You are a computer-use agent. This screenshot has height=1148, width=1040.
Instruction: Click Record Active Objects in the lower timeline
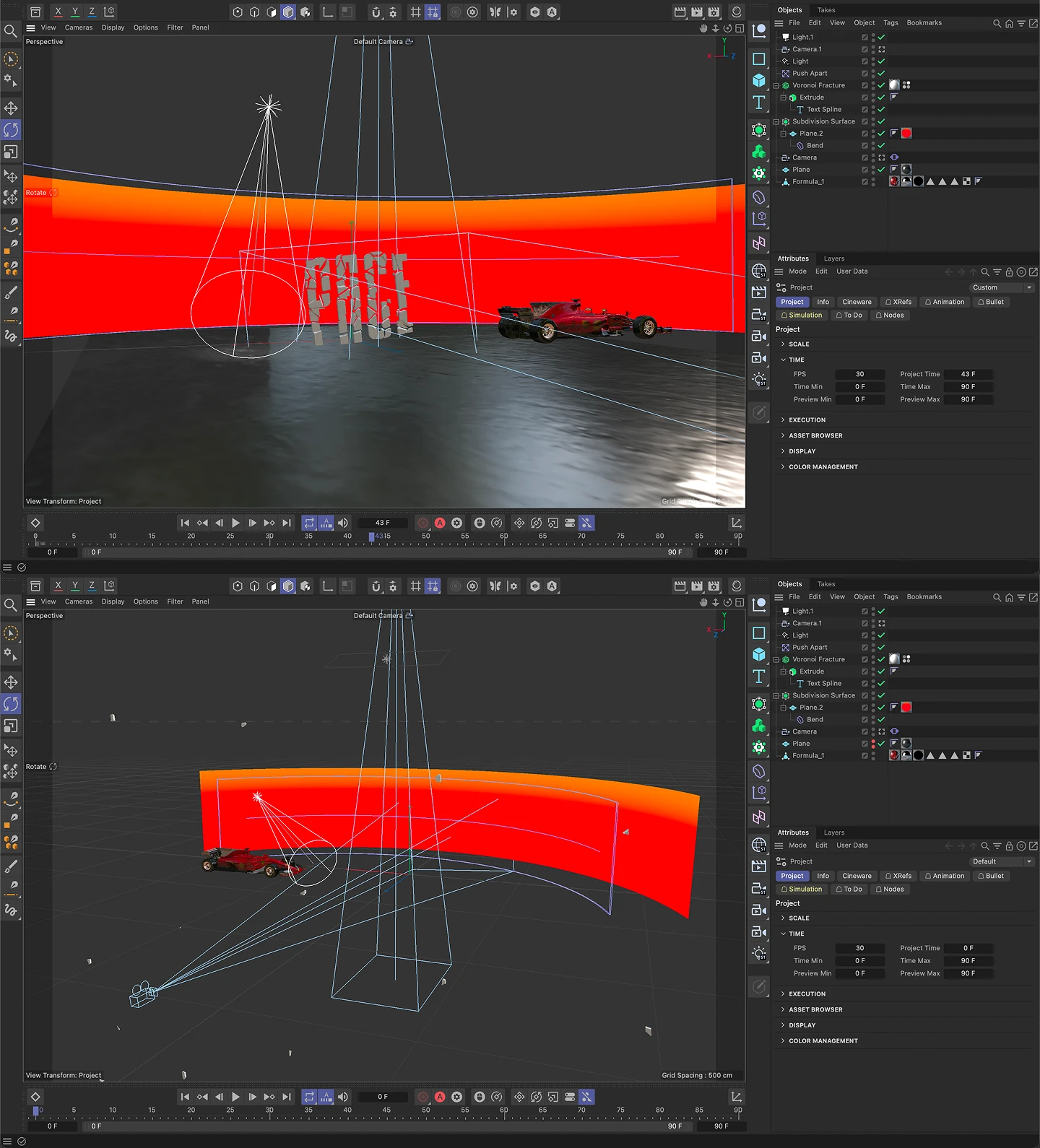coord(423,1097)
